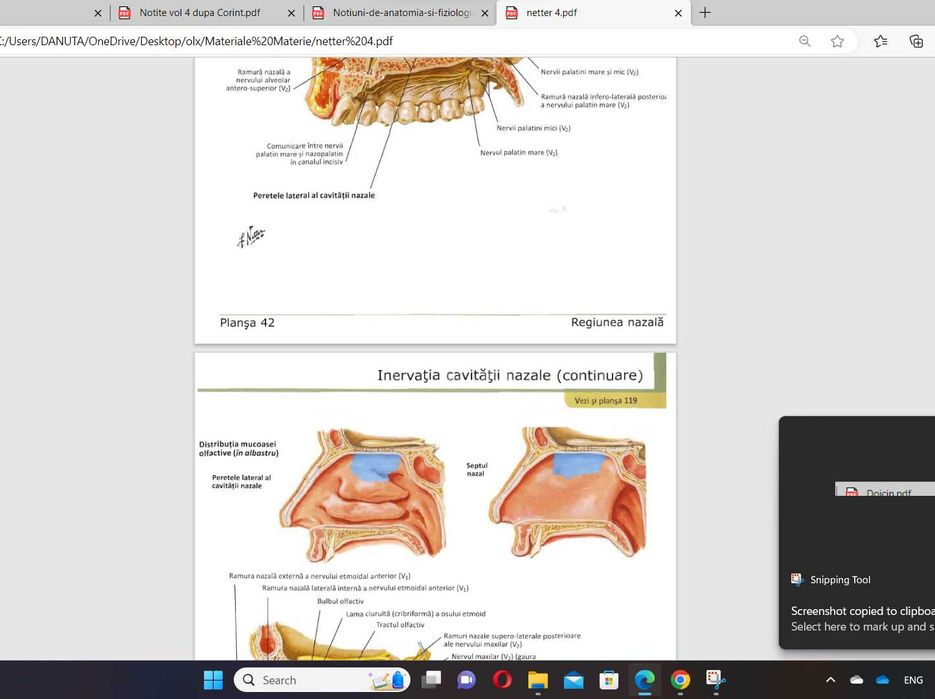Viewport: 935px width, 699px height.
Task: Open the blue OneDrive tray icon
Action: 883,680
